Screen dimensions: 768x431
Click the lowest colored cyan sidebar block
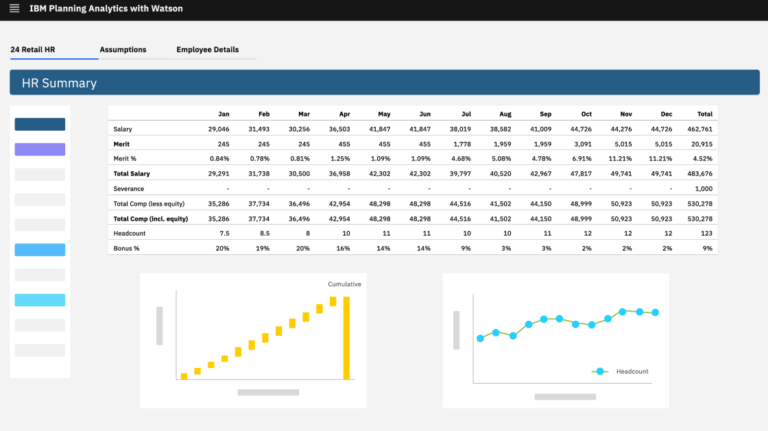tap(40, 300)
